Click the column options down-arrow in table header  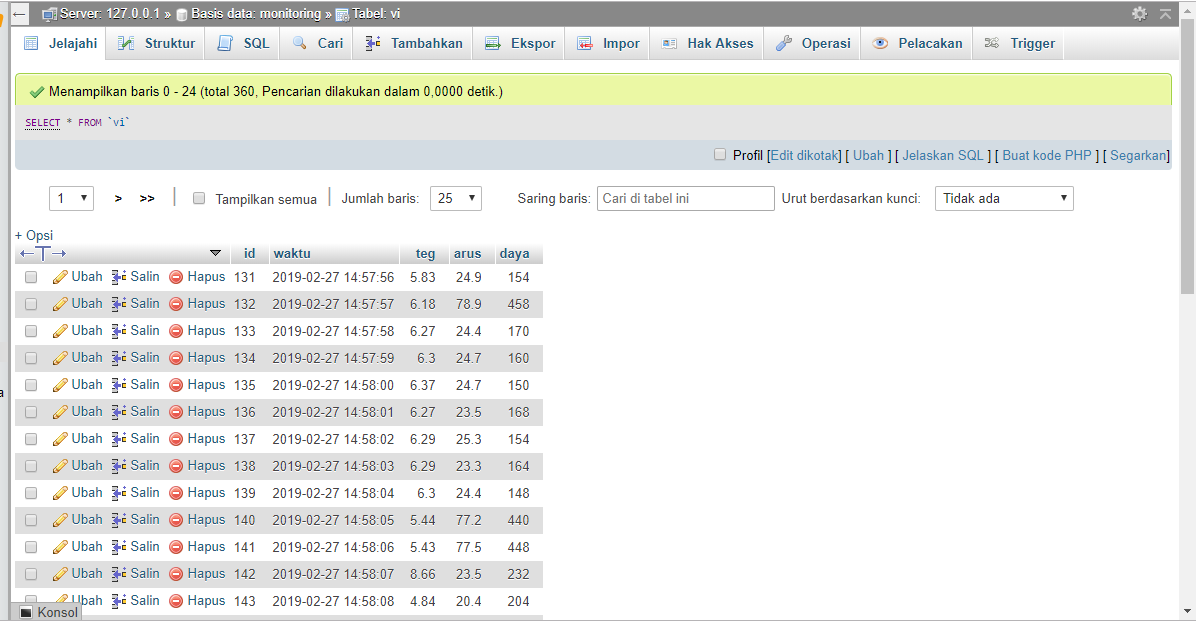pos(215,253)
